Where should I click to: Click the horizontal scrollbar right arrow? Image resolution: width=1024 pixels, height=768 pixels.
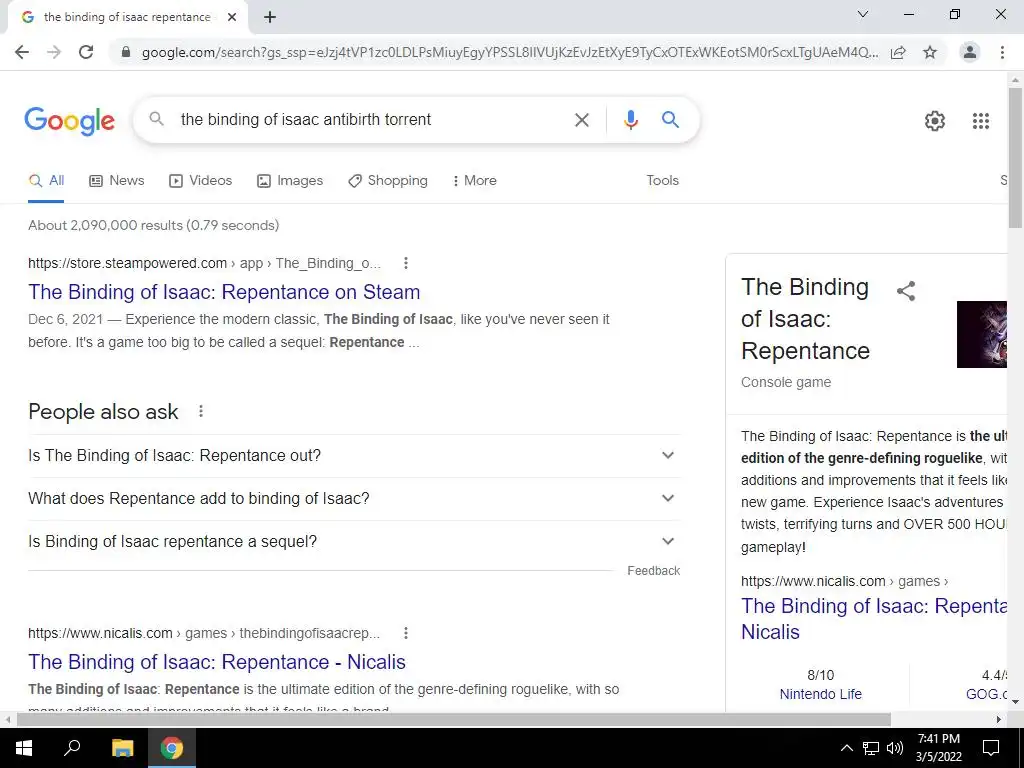[999, 720]
